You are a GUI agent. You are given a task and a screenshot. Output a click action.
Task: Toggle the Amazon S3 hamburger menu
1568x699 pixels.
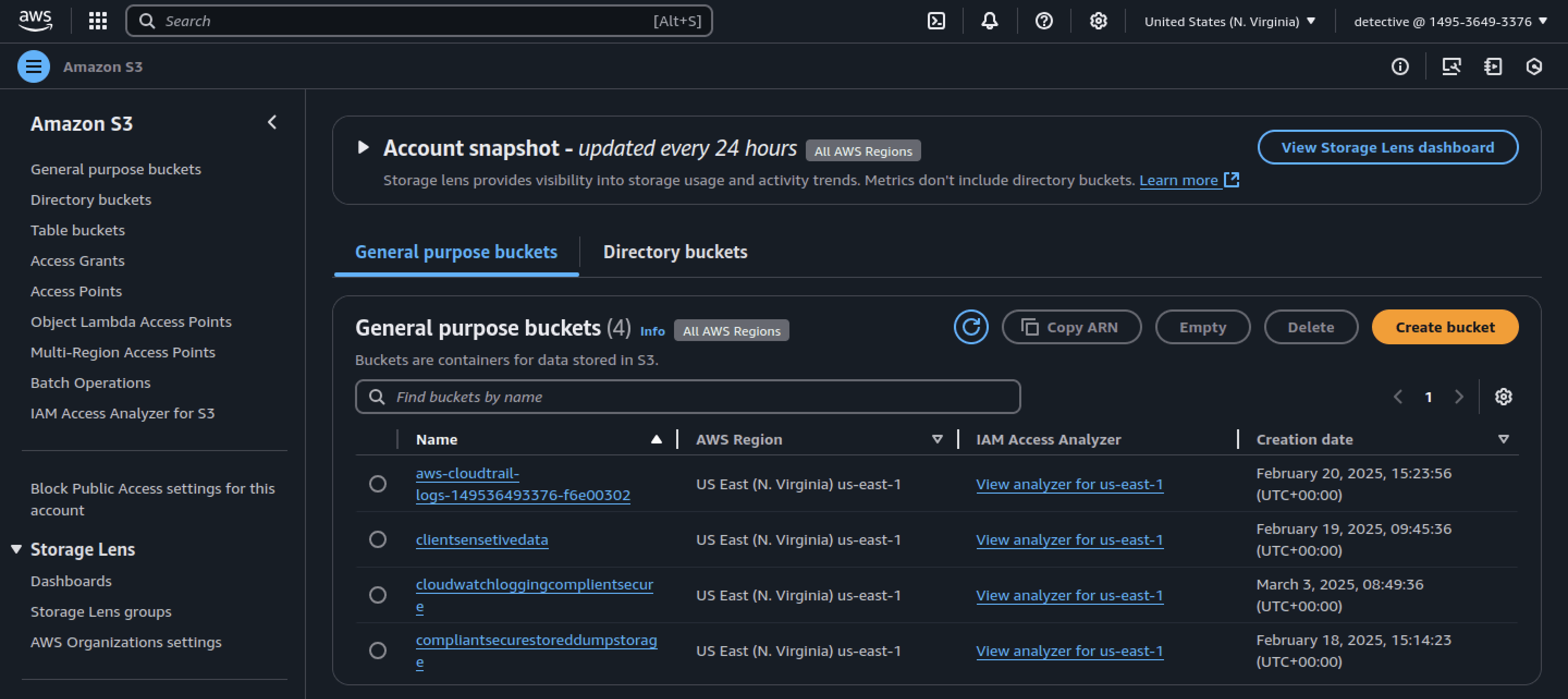pos(33,66)
